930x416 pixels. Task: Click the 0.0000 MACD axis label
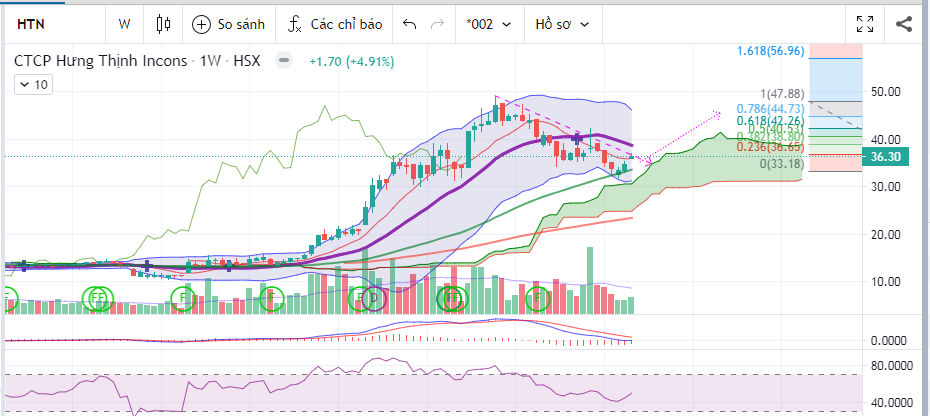click(x=887, y=341)
